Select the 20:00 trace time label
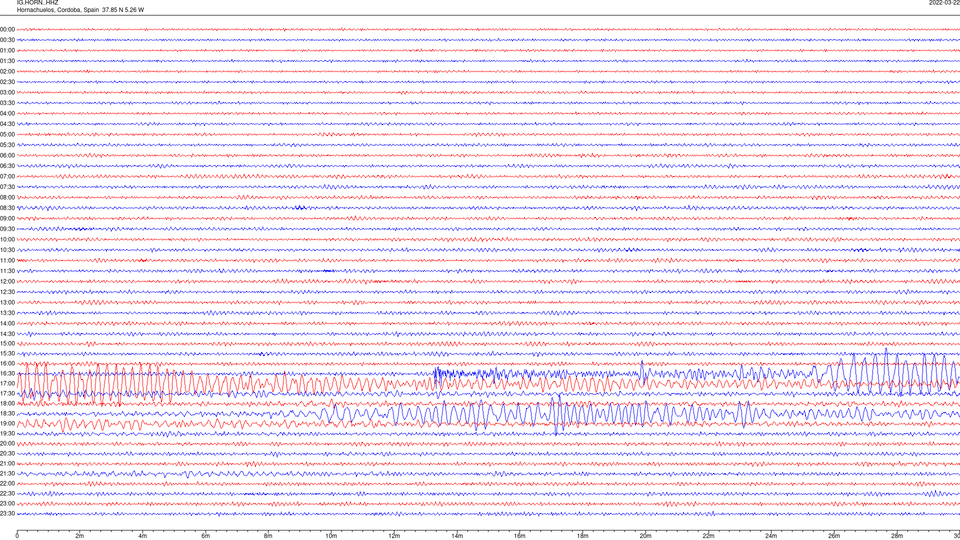The width and height of the screenshot is (960, 540). 7,443
